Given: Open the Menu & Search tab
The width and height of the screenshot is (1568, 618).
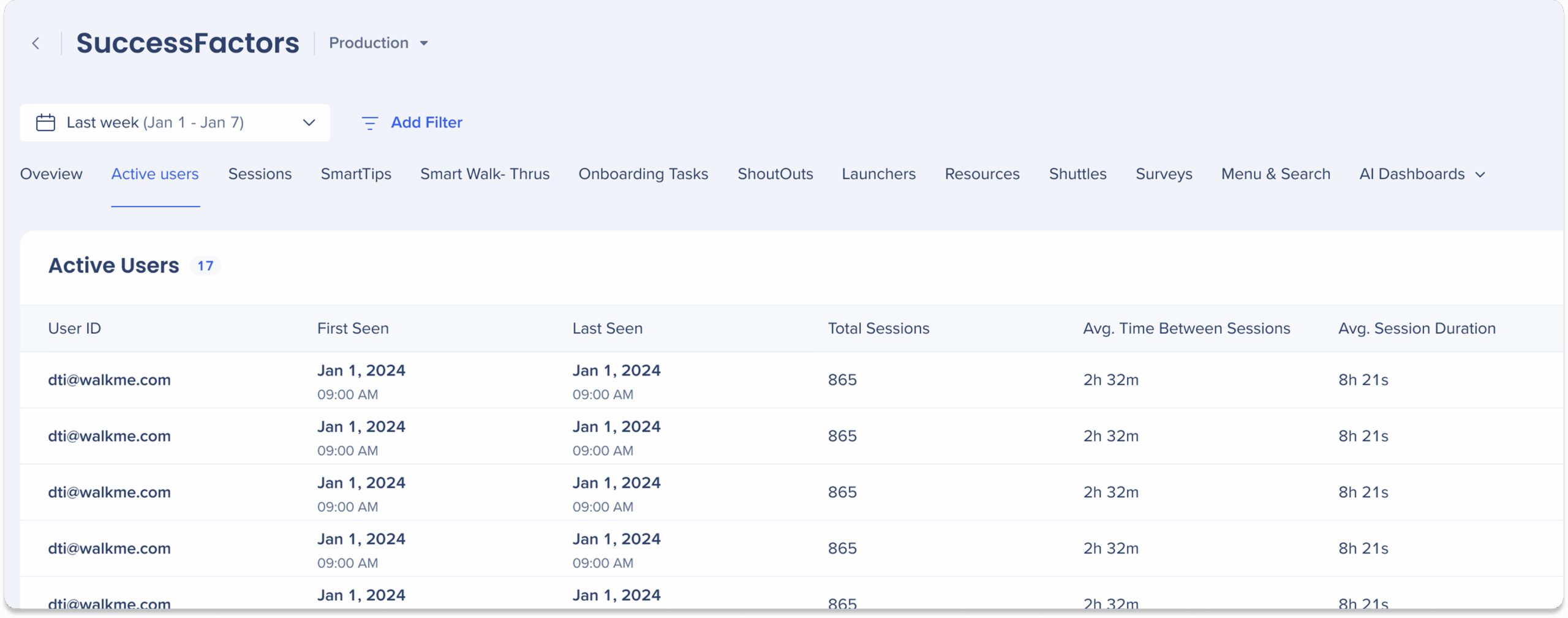Looking at the screenshot, I should 1275,175.
